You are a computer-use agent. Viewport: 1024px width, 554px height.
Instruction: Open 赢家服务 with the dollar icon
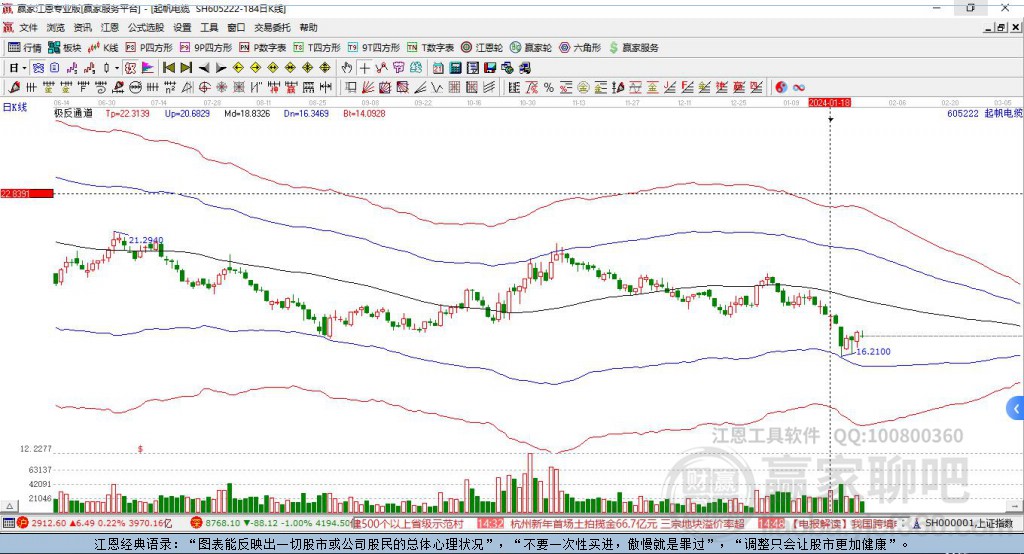633,48
